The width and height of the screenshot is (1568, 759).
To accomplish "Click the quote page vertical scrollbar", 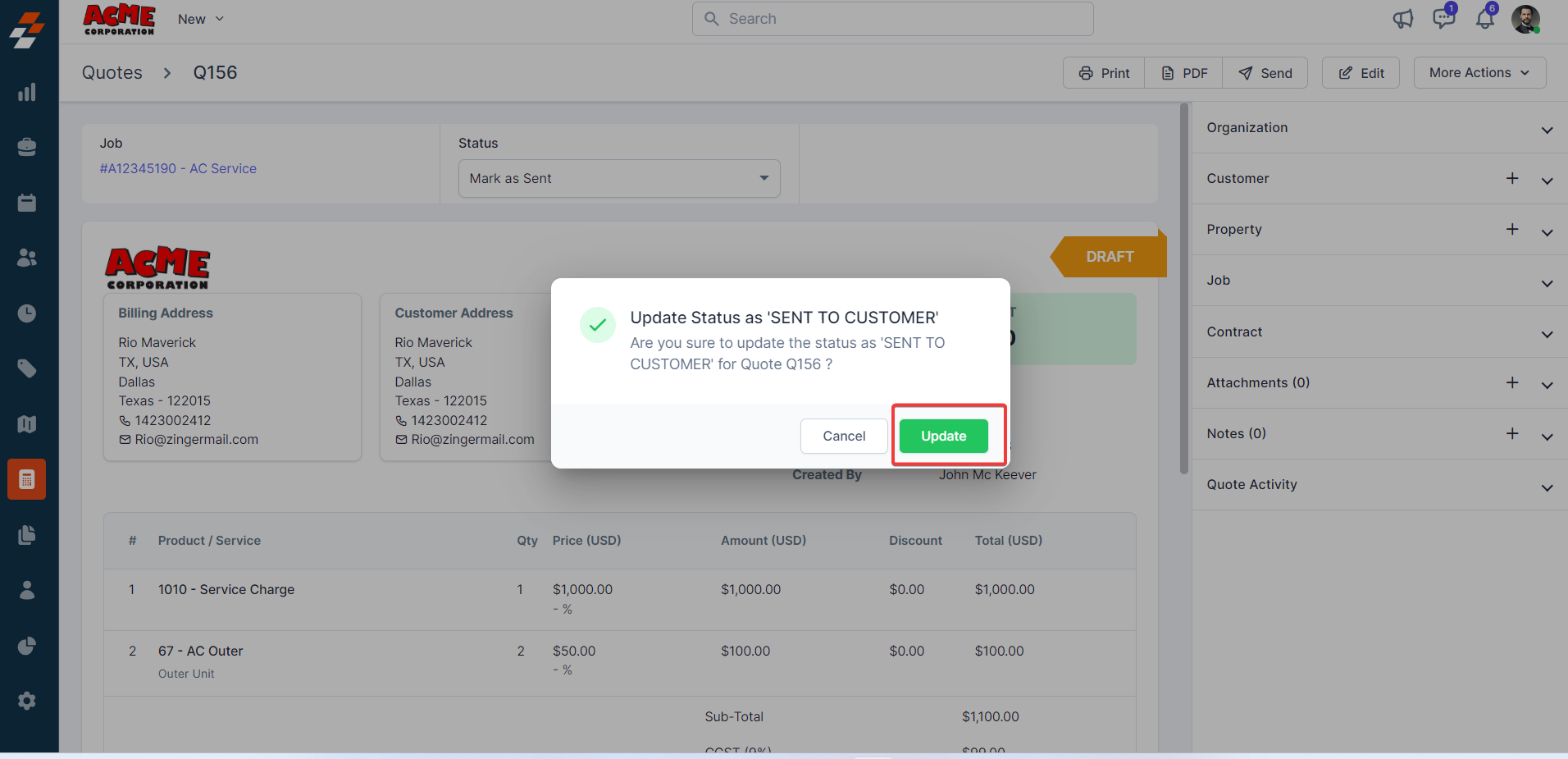I will point(1183,288).
